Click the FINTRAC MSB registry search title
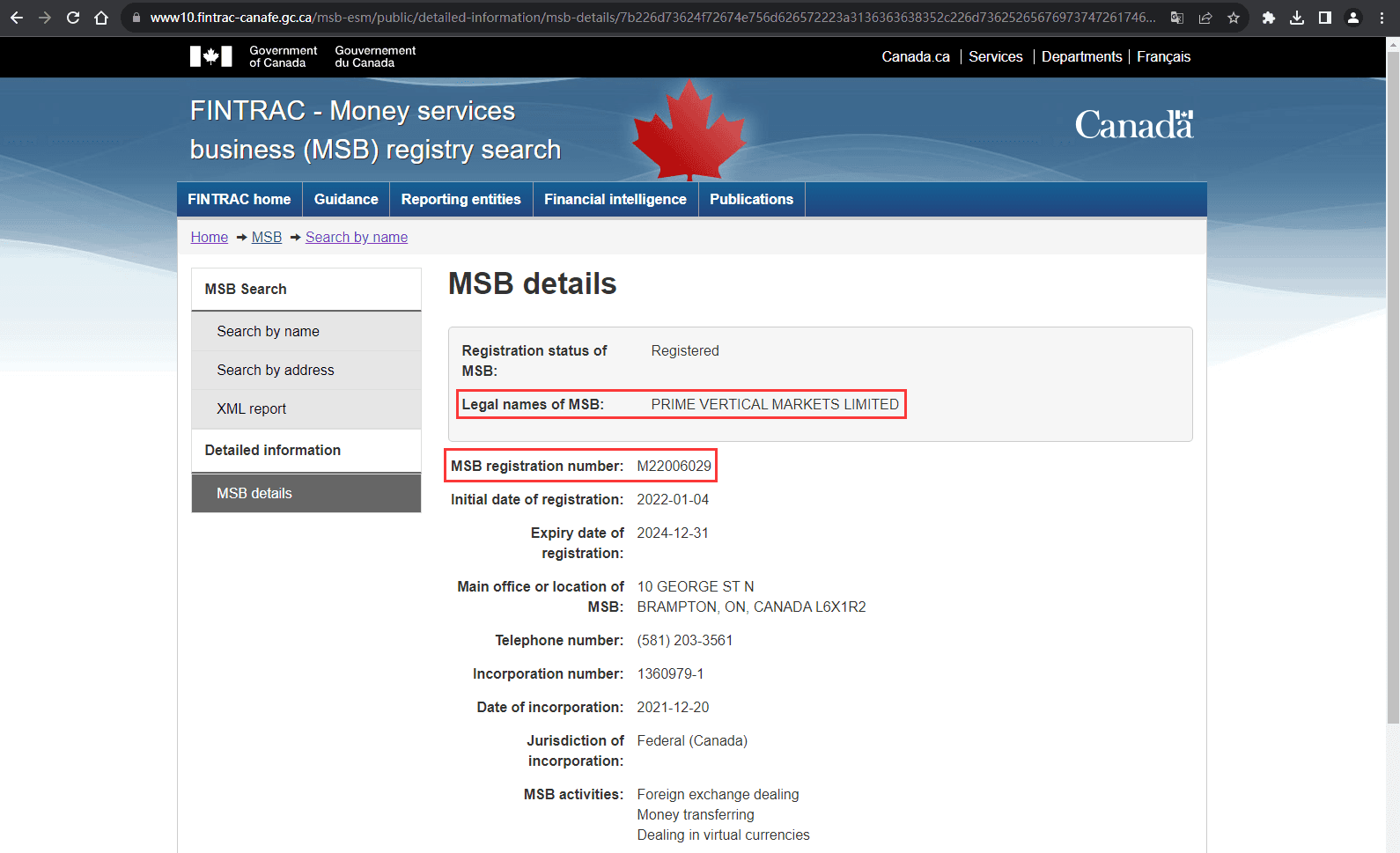 pyautogui.click(x=375, y=130)
